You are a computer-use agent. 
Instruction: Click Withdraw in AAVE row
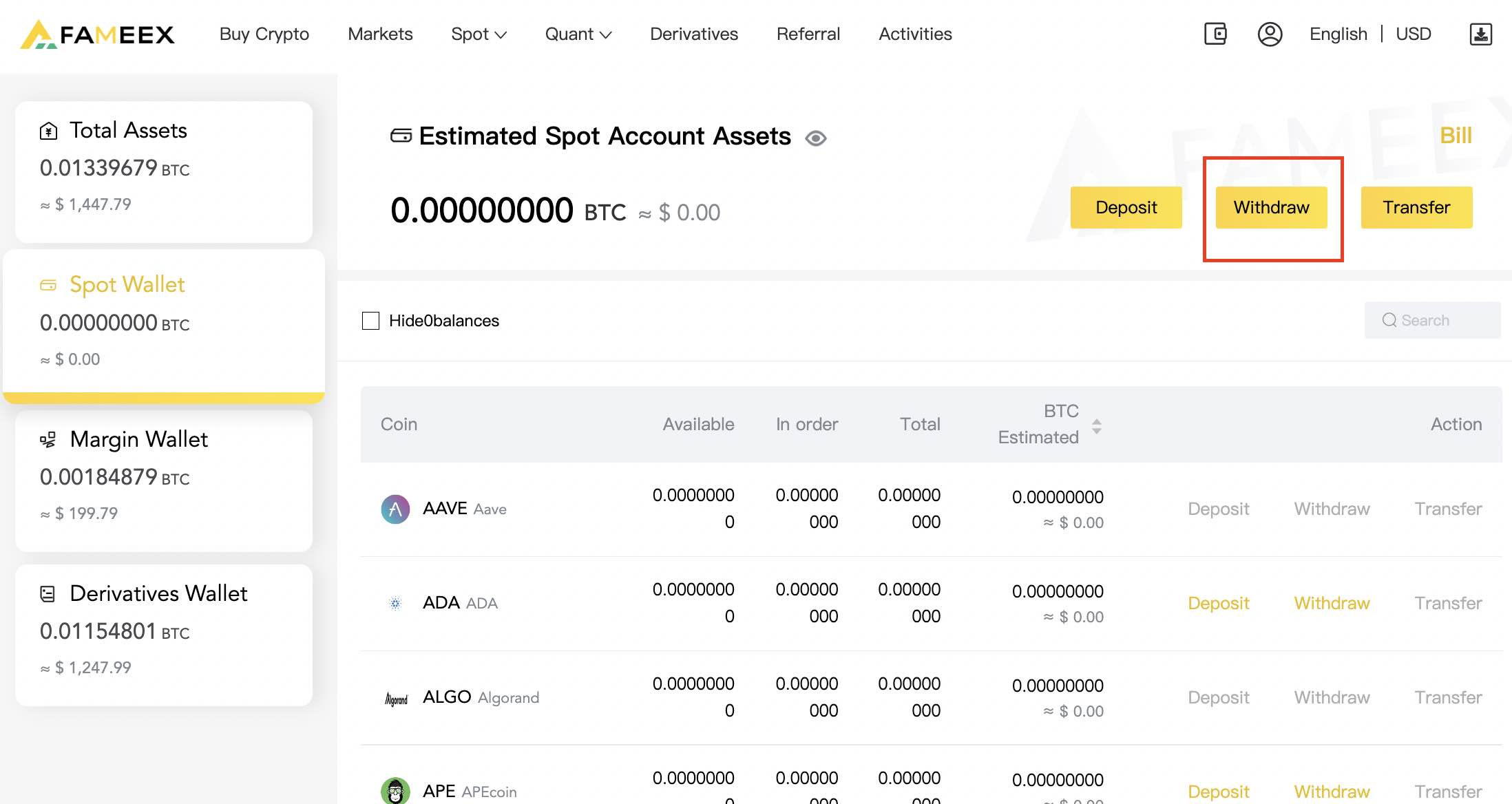[1332, 509]
